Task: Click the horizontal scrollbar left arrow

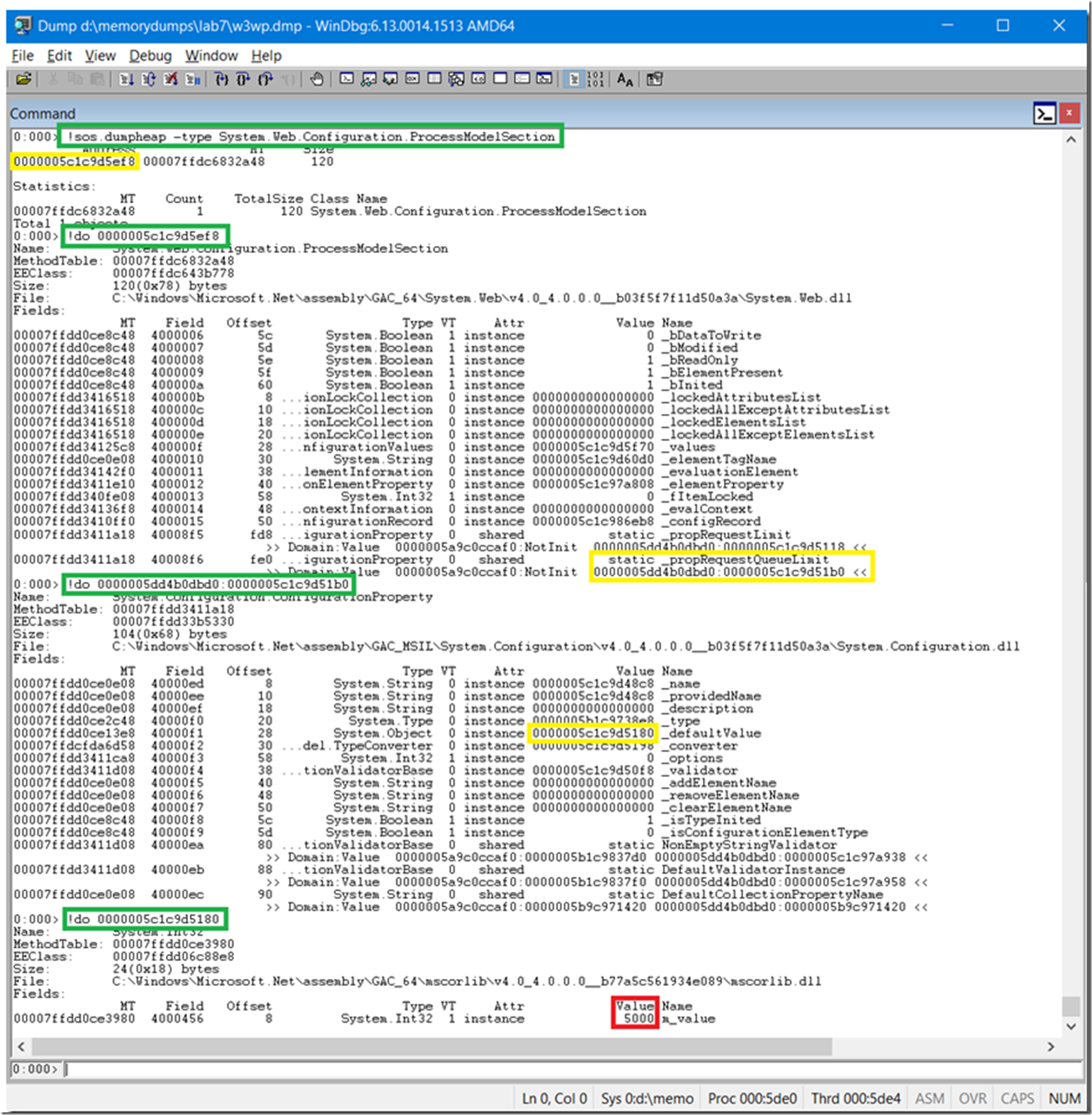Action: pos(21,1046)
